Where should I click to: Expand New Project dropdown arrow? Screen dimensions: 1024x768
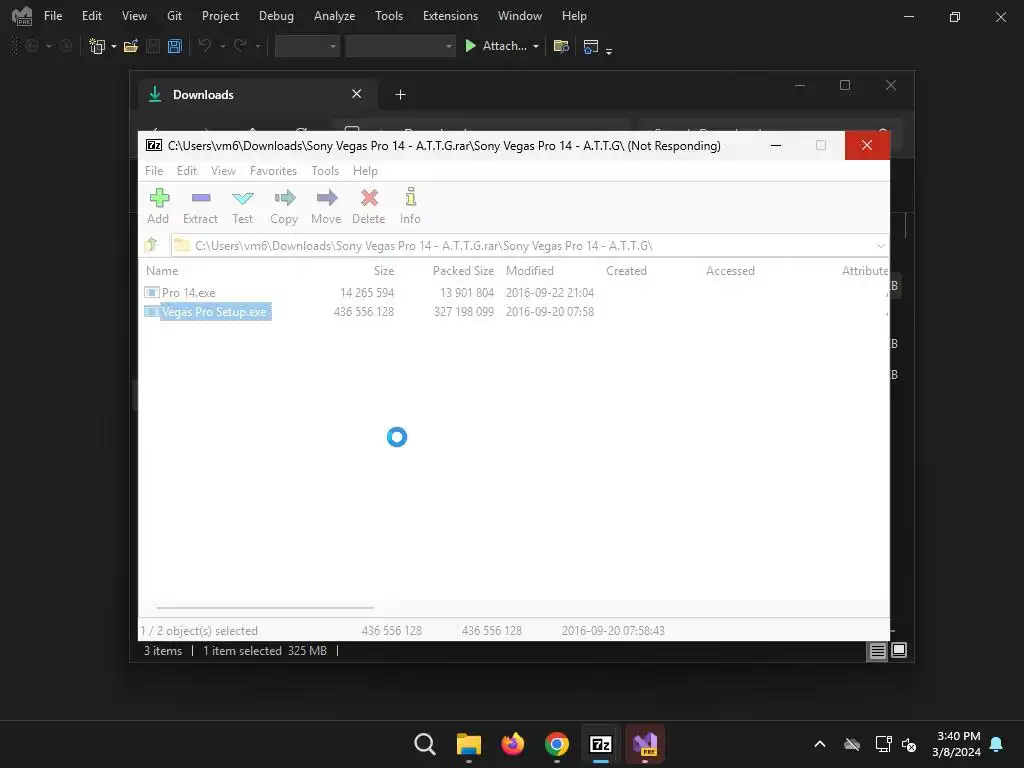(114, 46)
